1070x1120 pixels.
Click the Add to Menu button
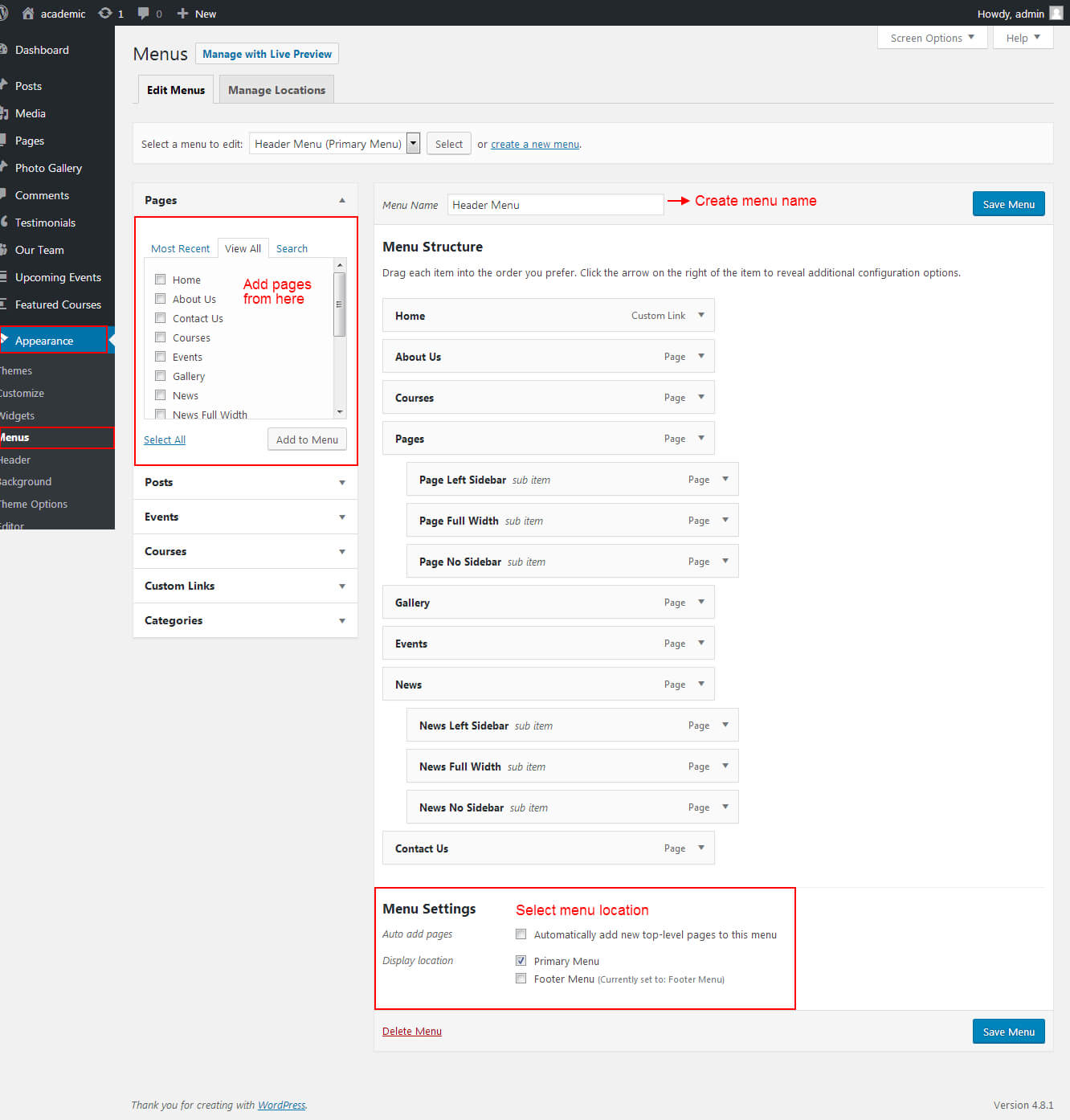point(307,439)
